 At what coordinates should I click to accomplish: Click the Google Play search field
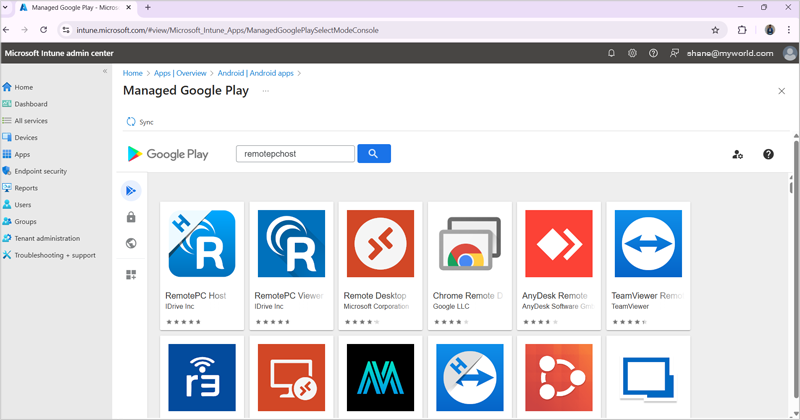295,154
